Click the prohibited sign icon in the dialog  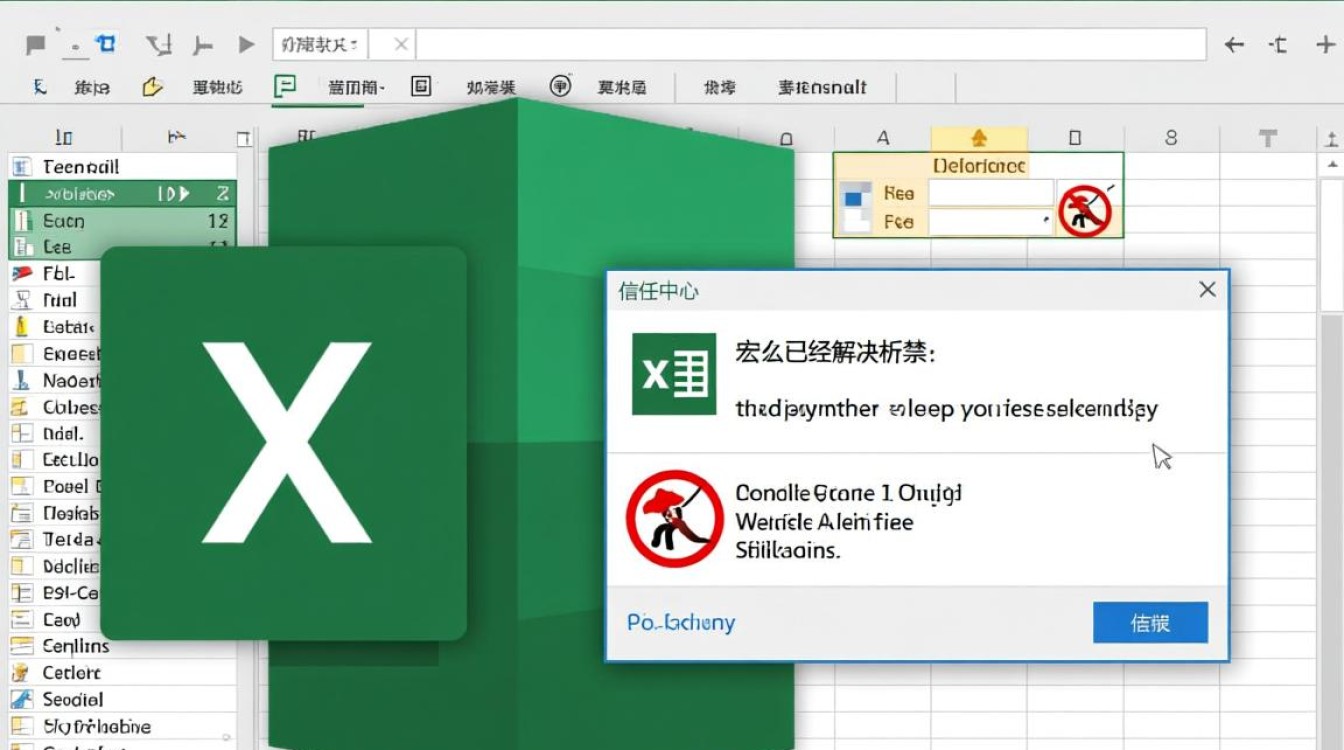(674, 520)
